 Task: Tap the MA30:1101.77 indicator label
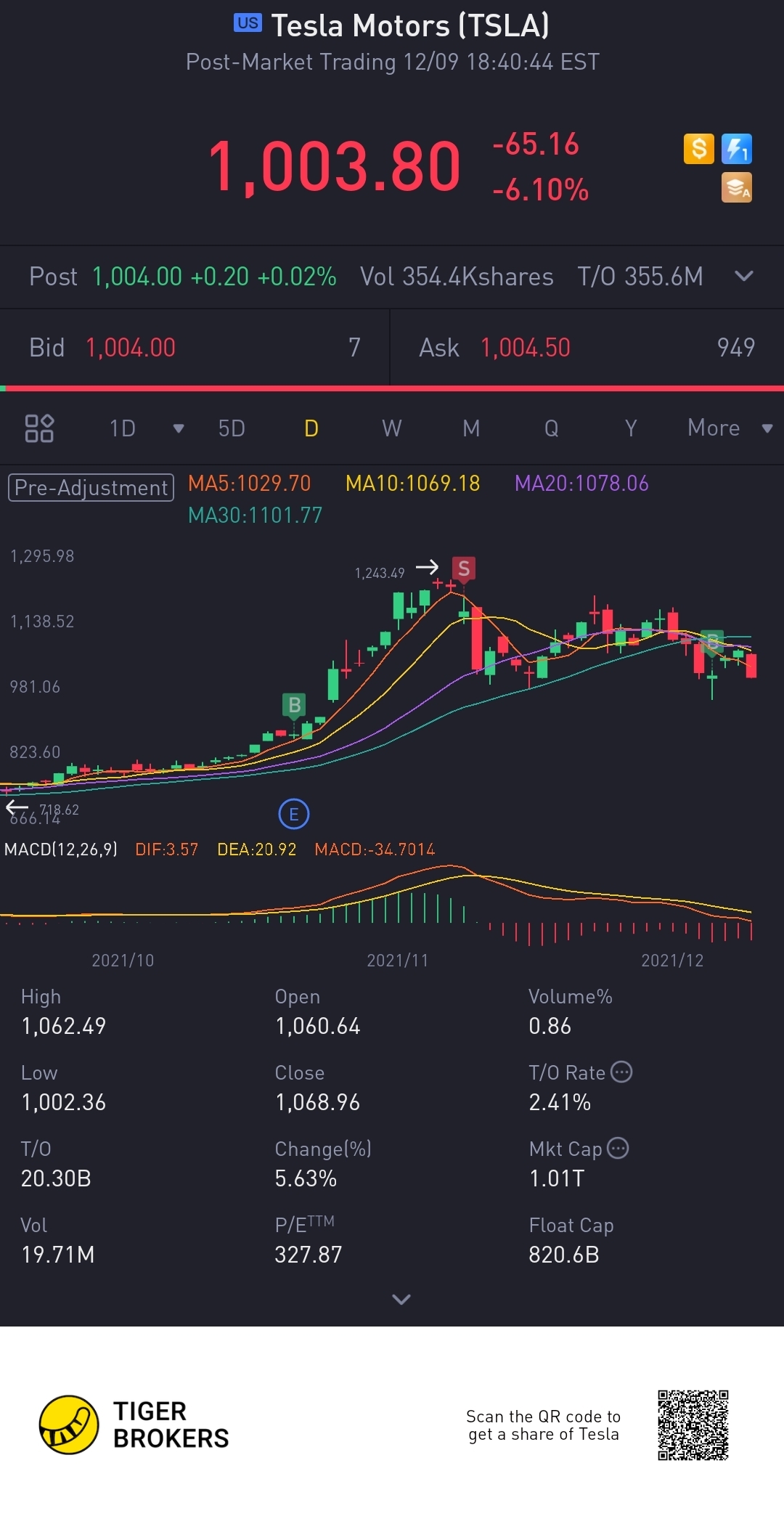pos(255,516)
